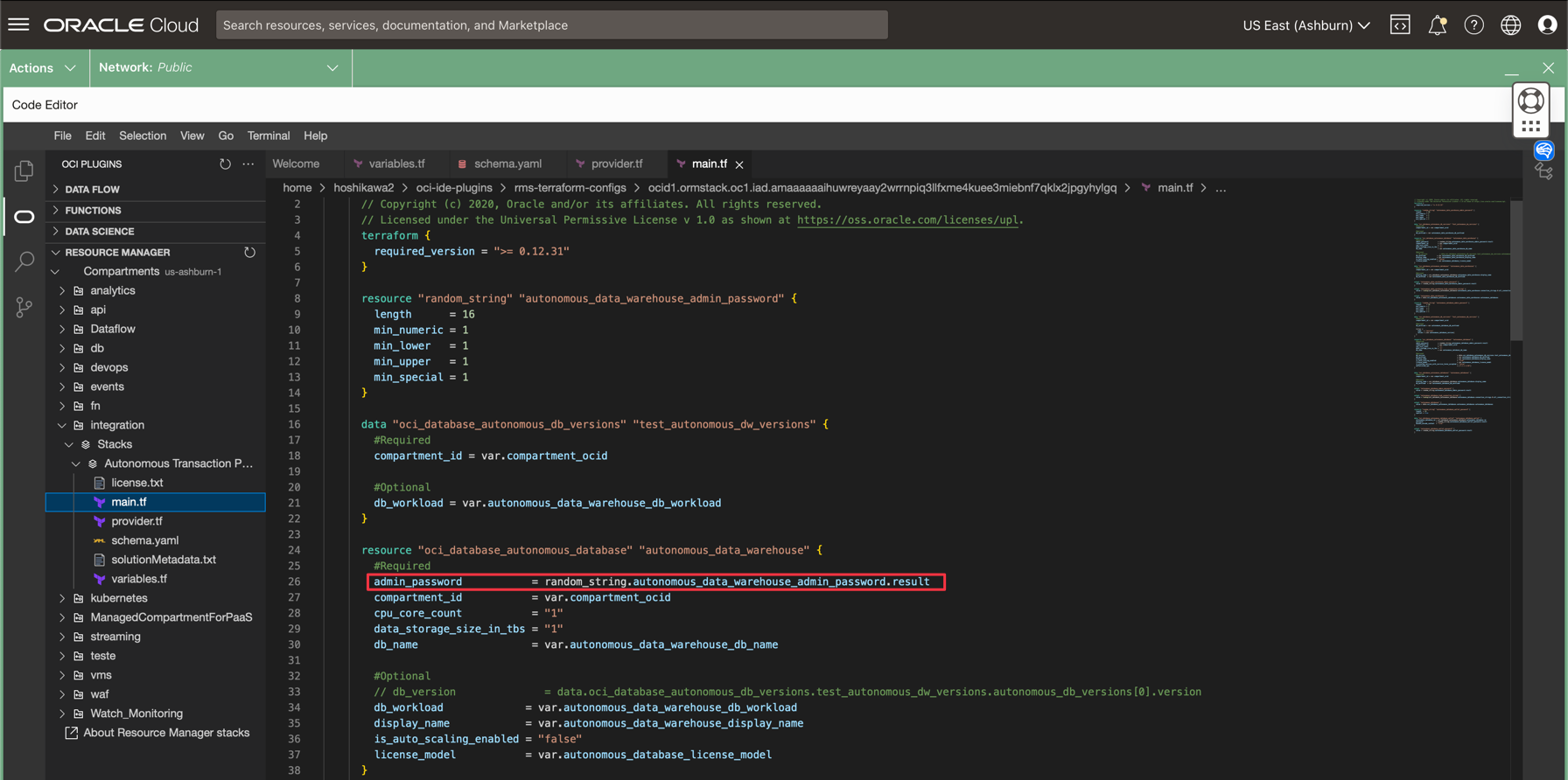
Task: Click the Cloud Shell developer tools icon
Action: [1400, 25]
